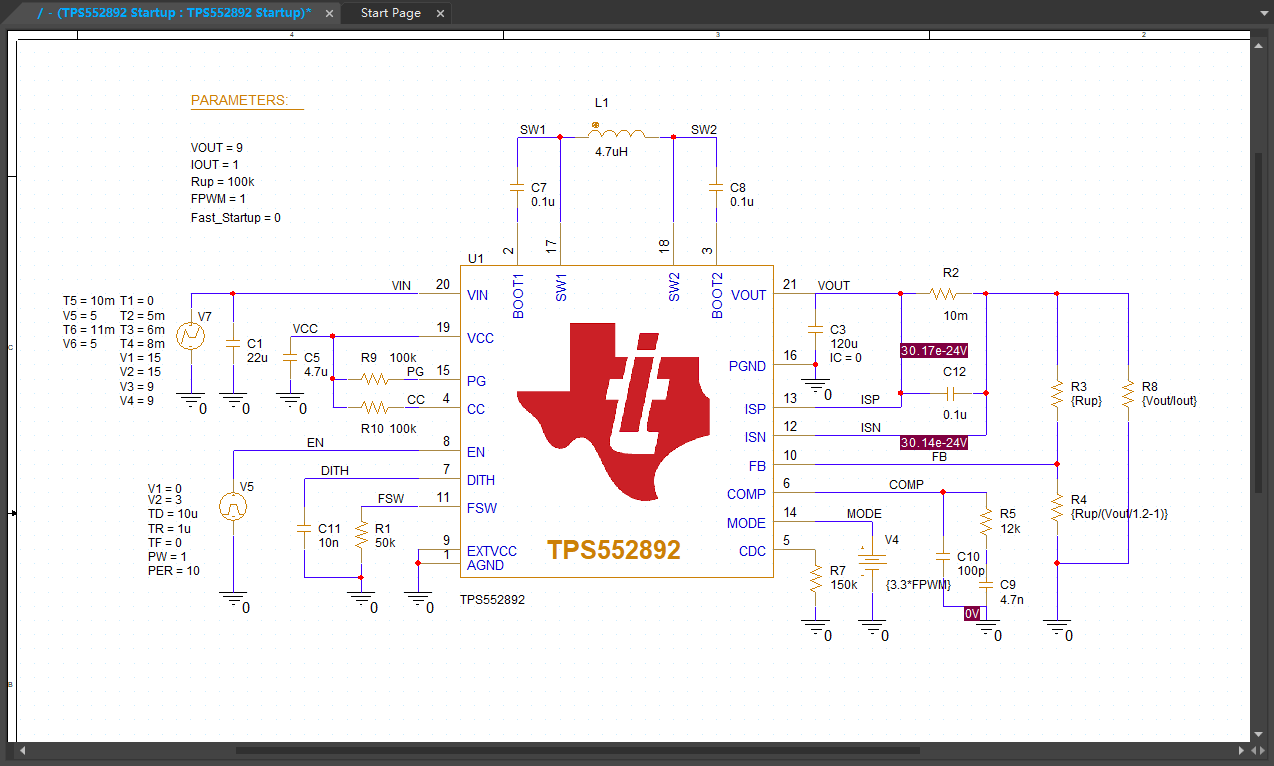Select capacitor C9 symbol
Image resolution: width=1274 pixels, height=766 pixels.
coord(986,584)
